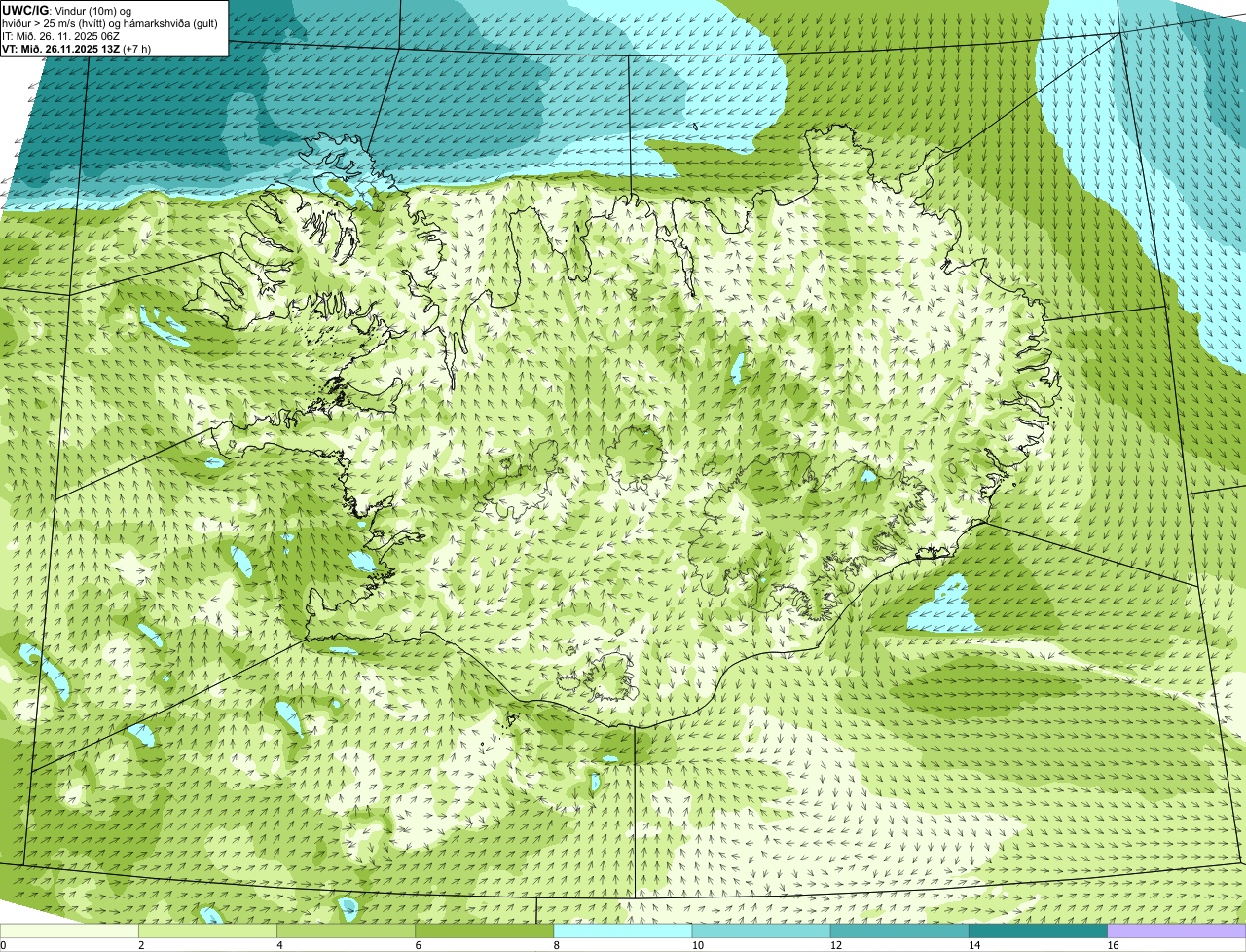This screenshot has width=1246, height=952.
Task: Click the 12–14 m/s teal legend swatch
Action: (899, 932)
